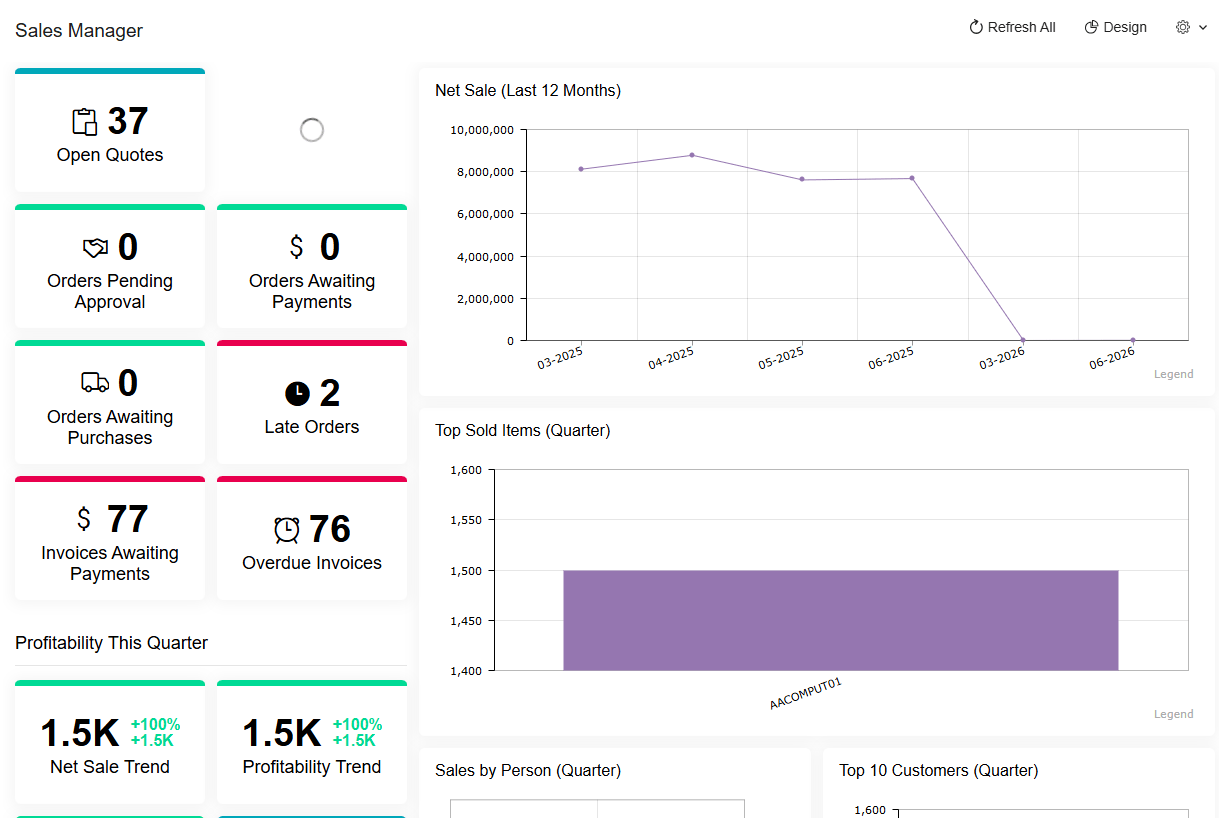The width and height of the screenshot is (1228, 818).
Task: Click the 06-2025 data point on Net Sale line
Action: point(912,178)
